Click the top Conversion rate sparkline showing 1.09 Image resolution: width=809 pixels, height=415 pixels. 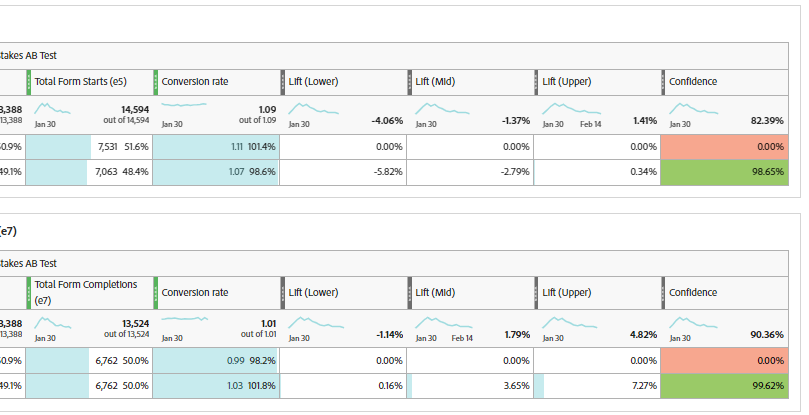pos(185,106)
